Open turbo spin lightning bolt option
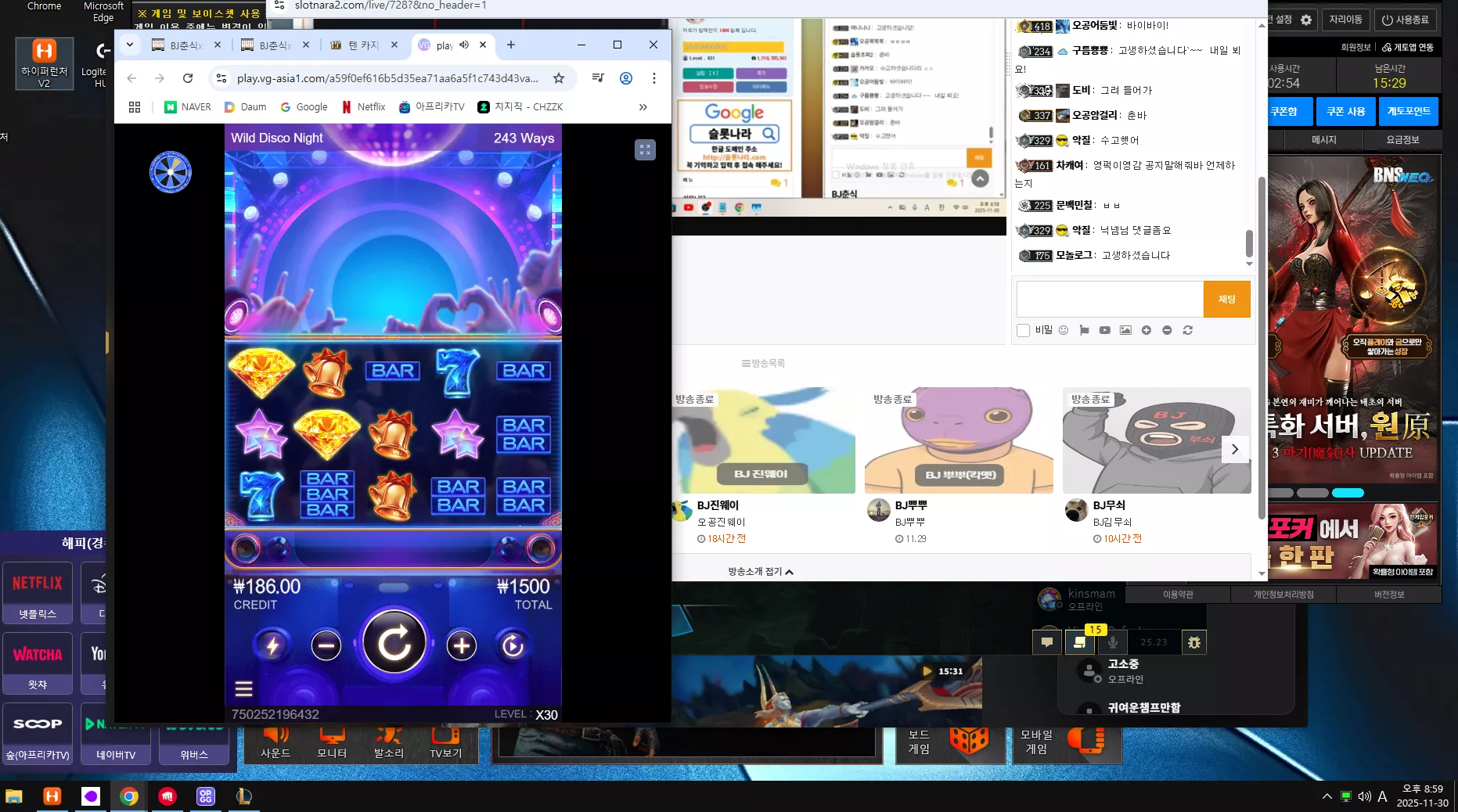1458x812 pixels. point(272,645)
